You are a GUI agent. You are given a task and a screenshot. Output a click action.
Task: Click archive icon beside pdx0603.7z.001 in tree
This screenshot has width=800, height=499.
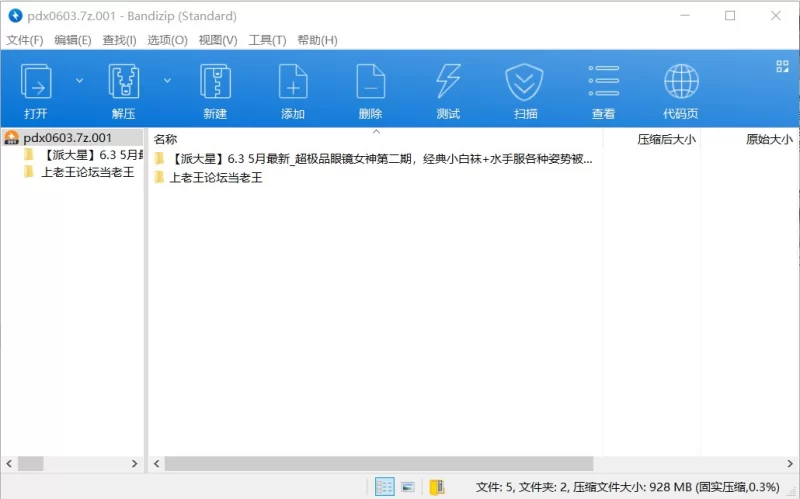(11, 138)
